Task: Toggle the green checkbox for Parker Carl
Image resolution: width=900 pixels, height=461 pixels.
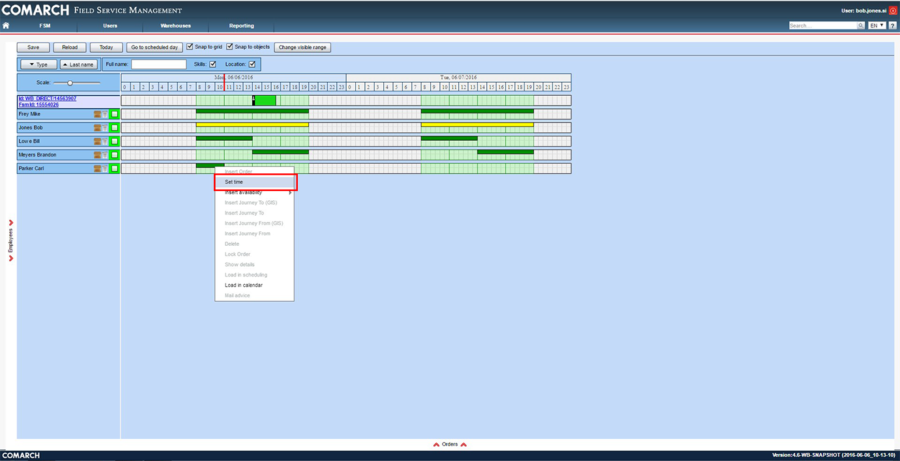Action: pyautogui.click(x=114, y=169)
